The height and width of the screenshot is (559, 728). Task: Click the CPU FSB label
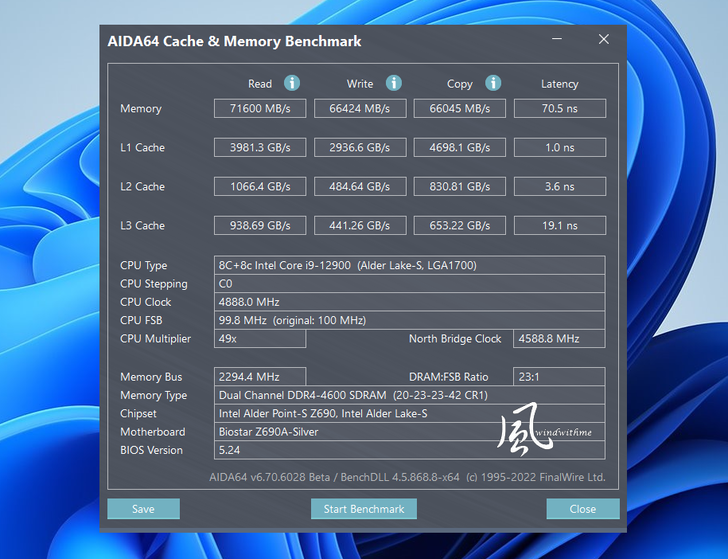tap(141, 320)
